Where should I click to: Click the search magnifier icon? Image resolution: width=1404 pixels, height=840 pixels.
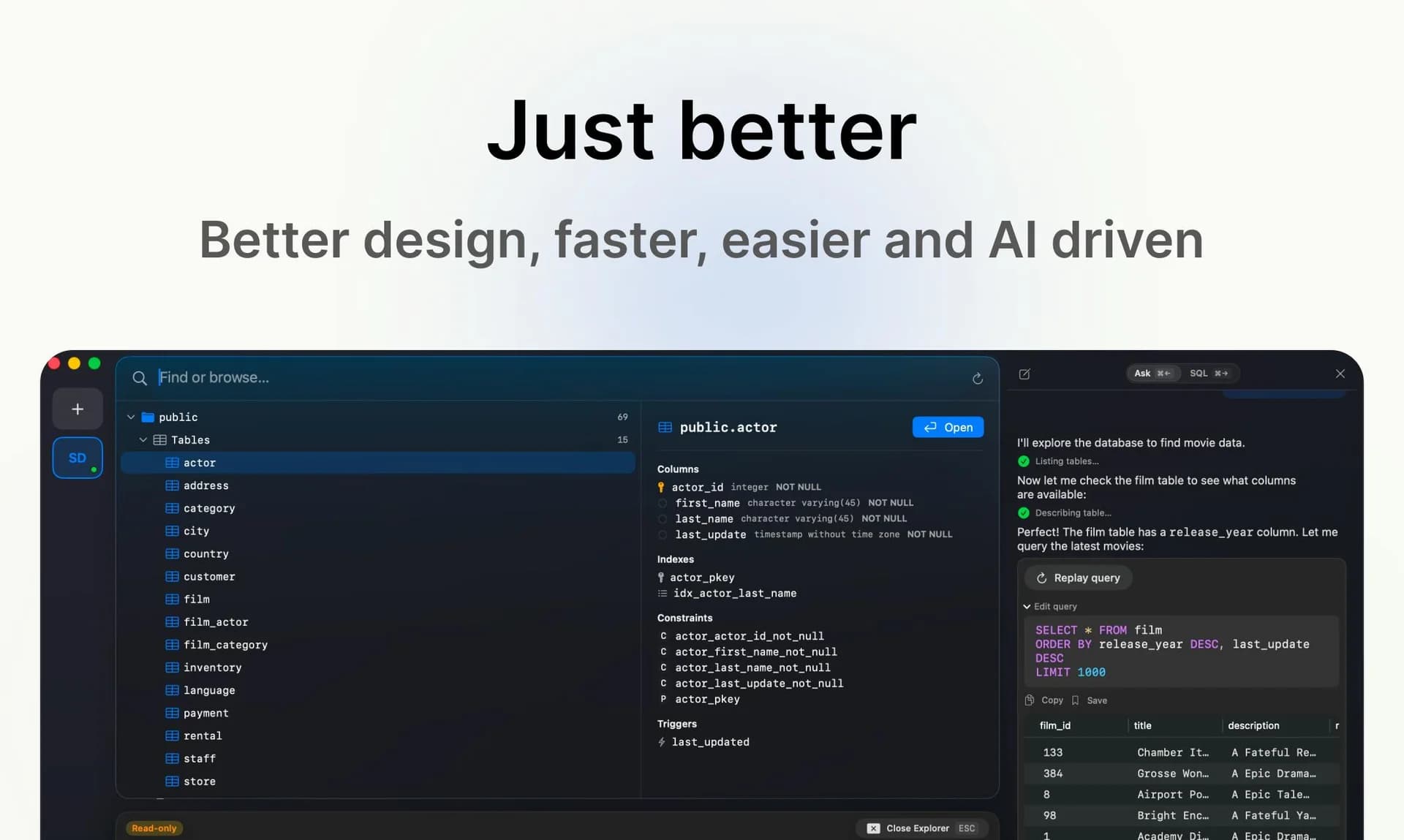pyautogui.click(x=139, y=378)
